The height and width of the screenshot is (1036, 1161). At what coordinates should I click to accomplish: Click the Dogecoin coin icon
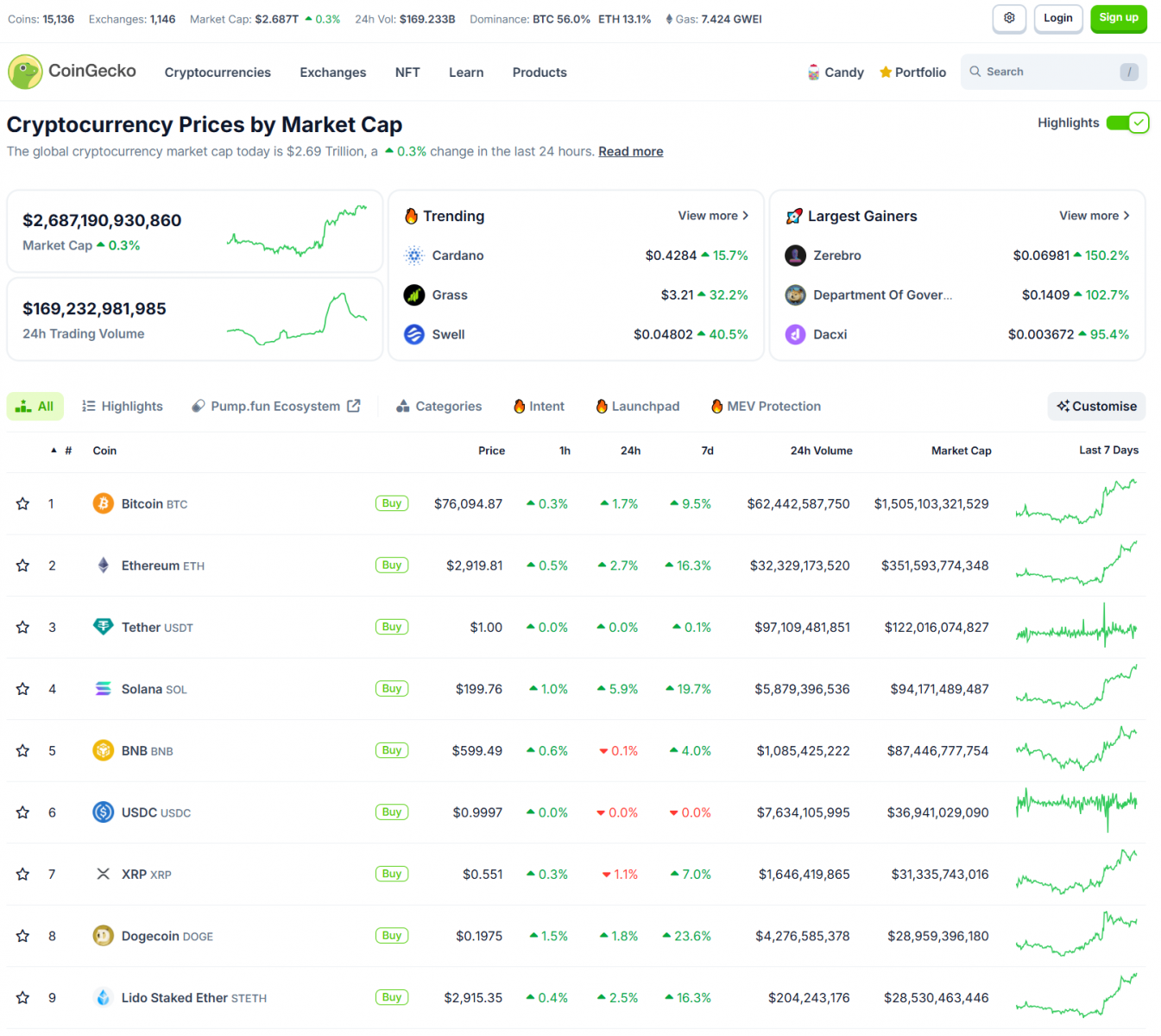tap(104, 936)
